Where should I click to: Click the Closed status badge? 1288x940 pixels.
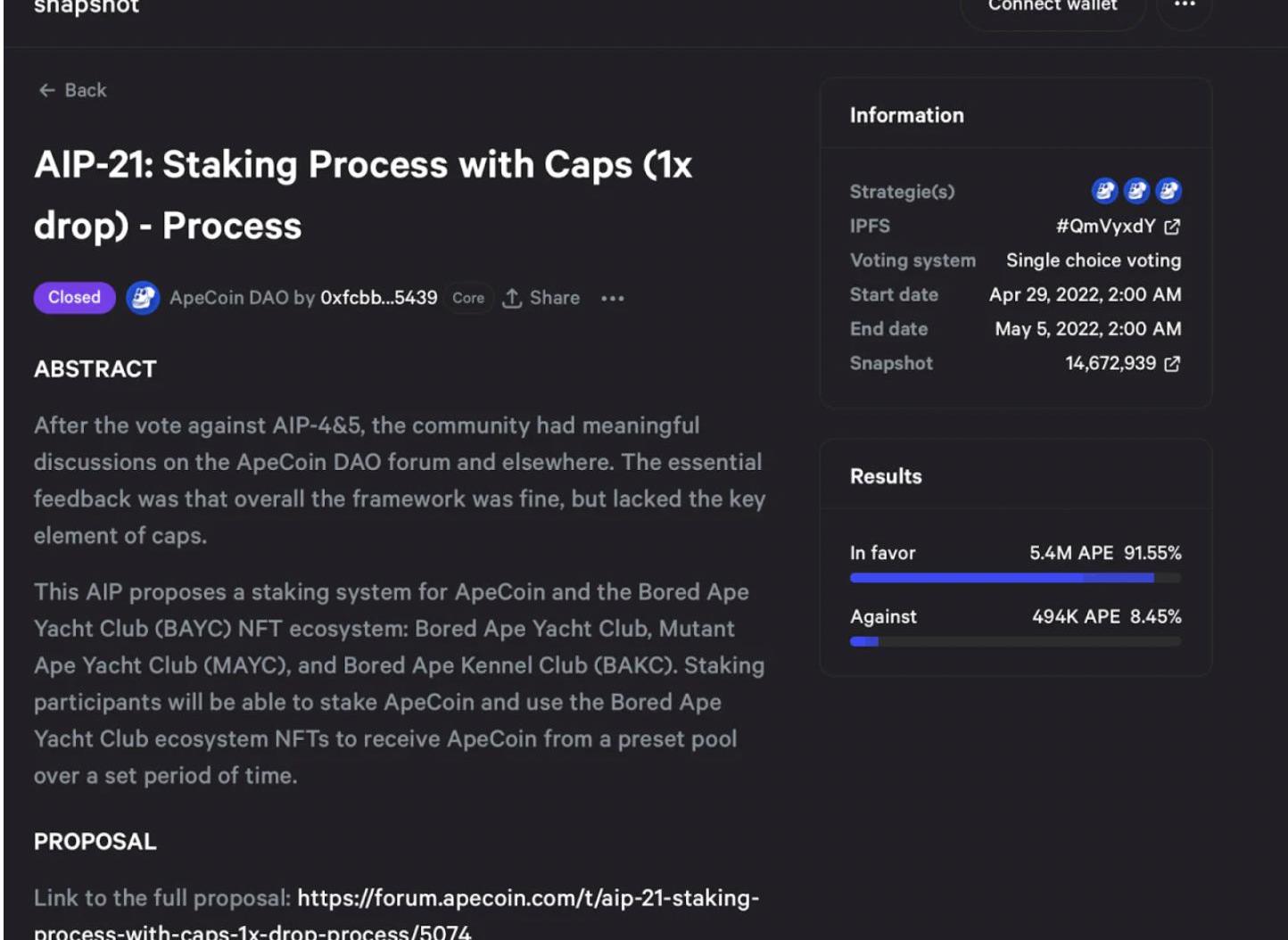tap(75, 298)
